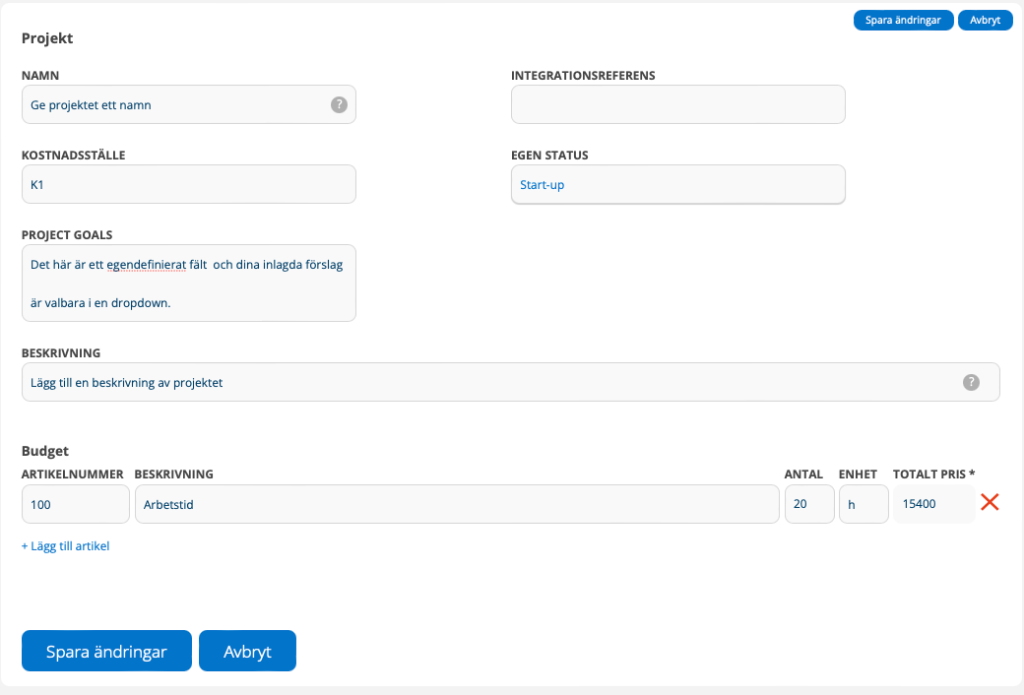
Task: Select the Antal field containing 20
Action: pyautogui.click(x=808, y=504)
